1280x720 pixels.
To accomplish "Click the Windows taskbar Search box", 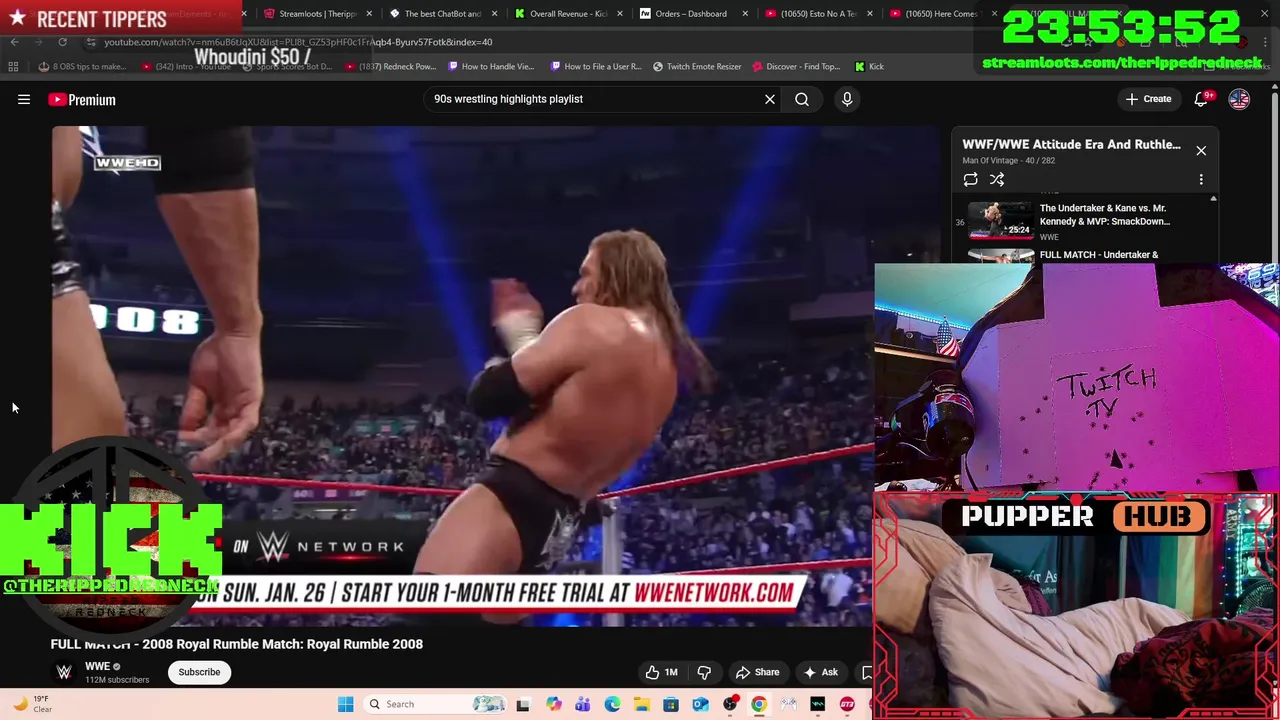I will (x=434, y=704).
